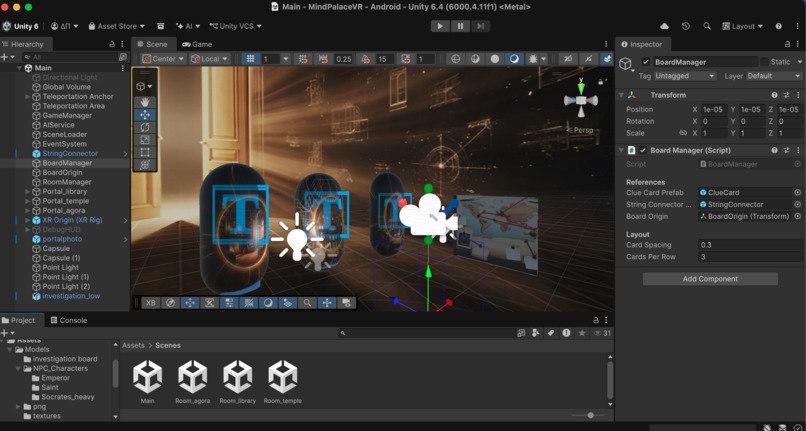806x431 pixels.
Task: Click the Add Component button
Action: (x=710, y=279)
